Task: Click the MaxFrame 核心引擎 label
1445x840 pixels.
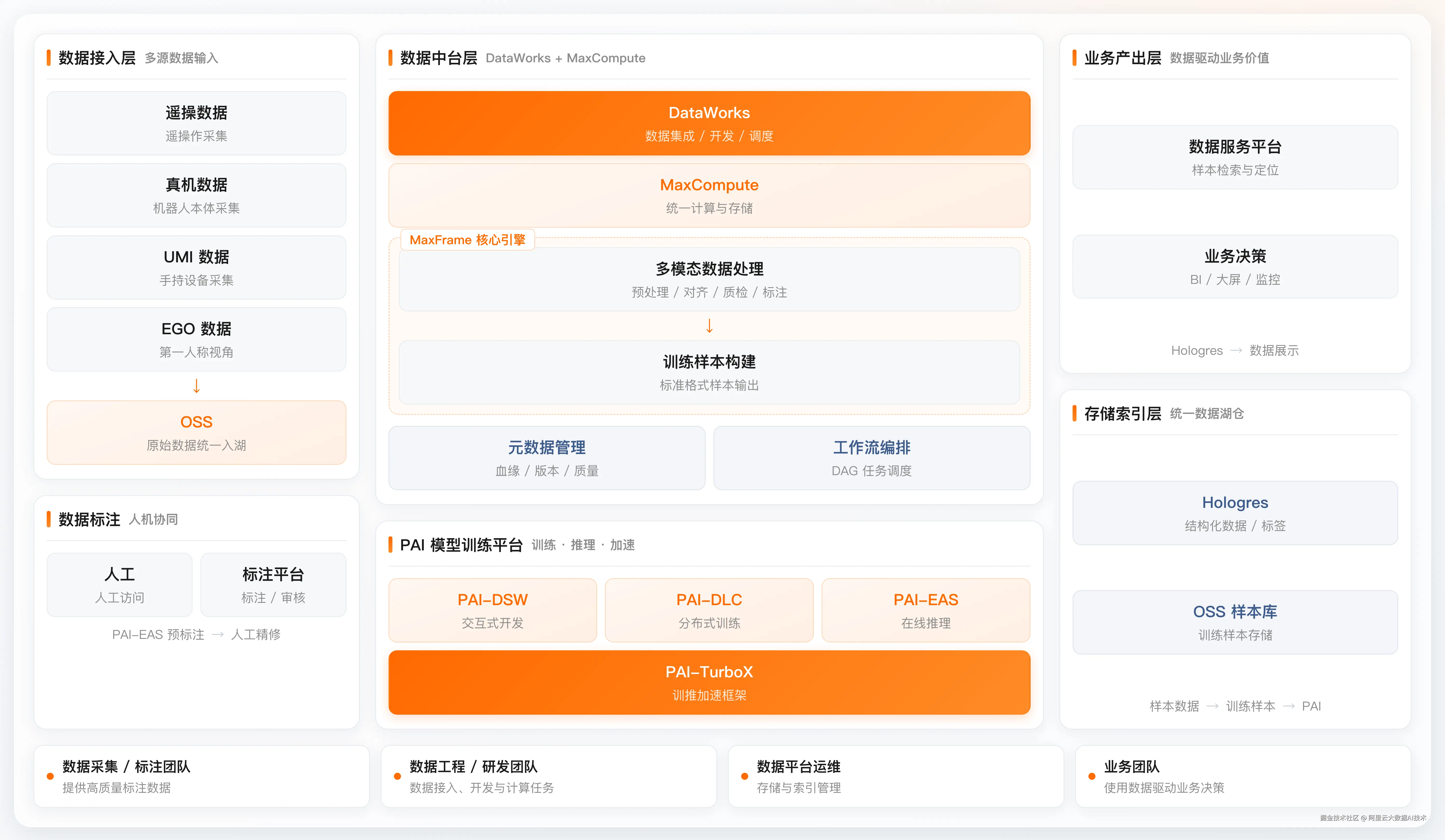Action: [x=467, y=240]
